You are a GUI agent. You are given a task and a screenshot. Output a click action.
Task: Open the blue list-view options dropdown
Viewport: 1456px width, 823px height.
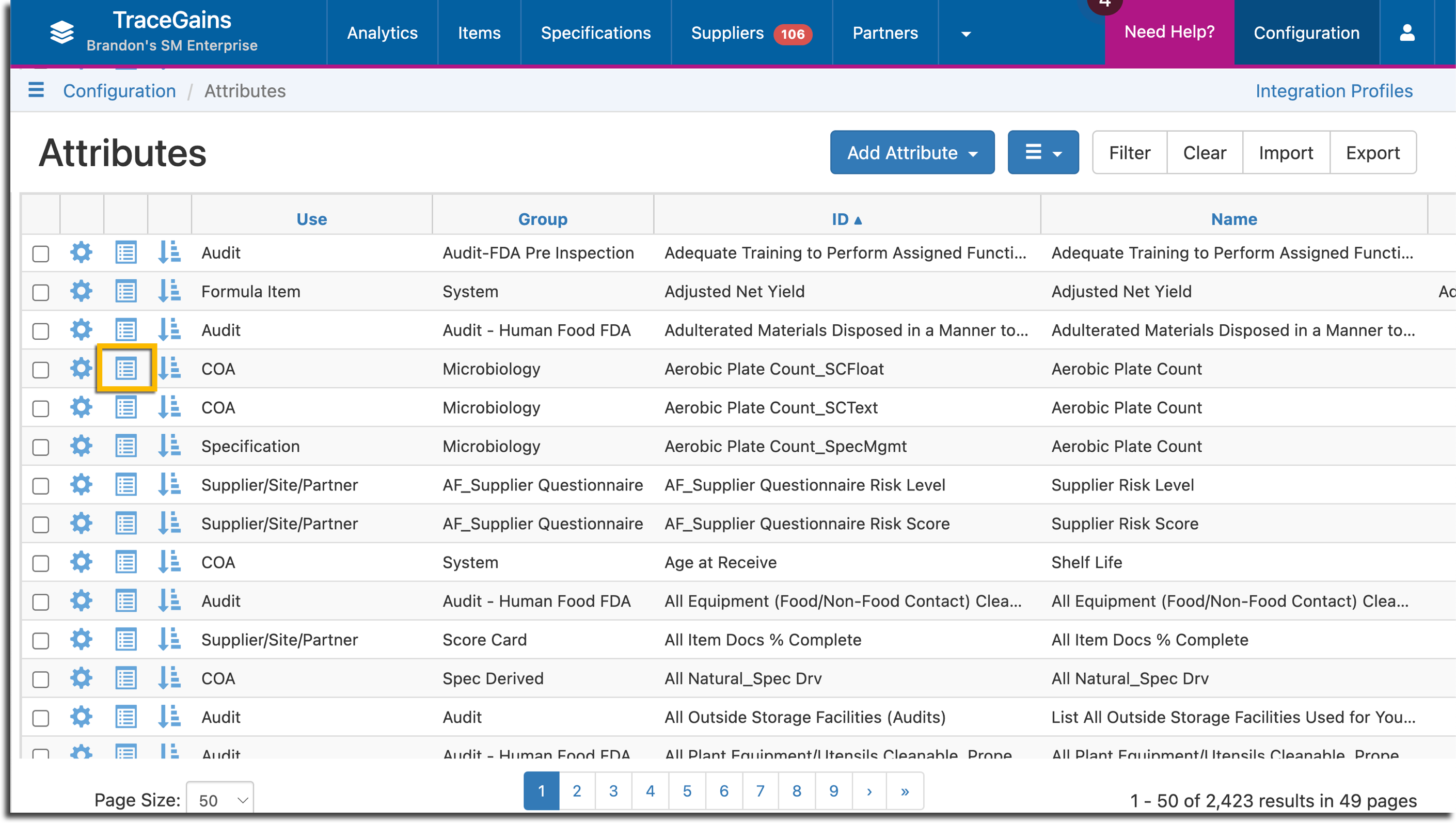click(1043, 153)
